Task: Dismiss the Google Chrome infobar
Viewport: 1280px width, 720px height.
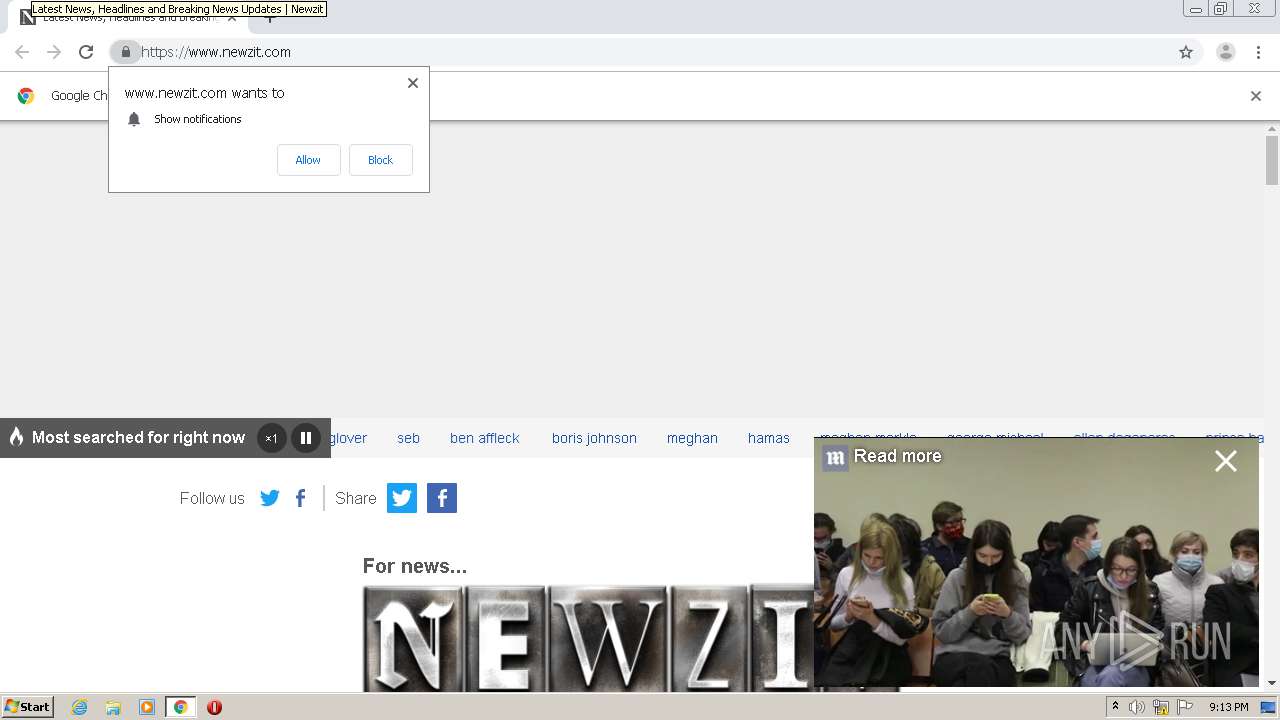Action: pyautogui.click(x=1256, y=96)
